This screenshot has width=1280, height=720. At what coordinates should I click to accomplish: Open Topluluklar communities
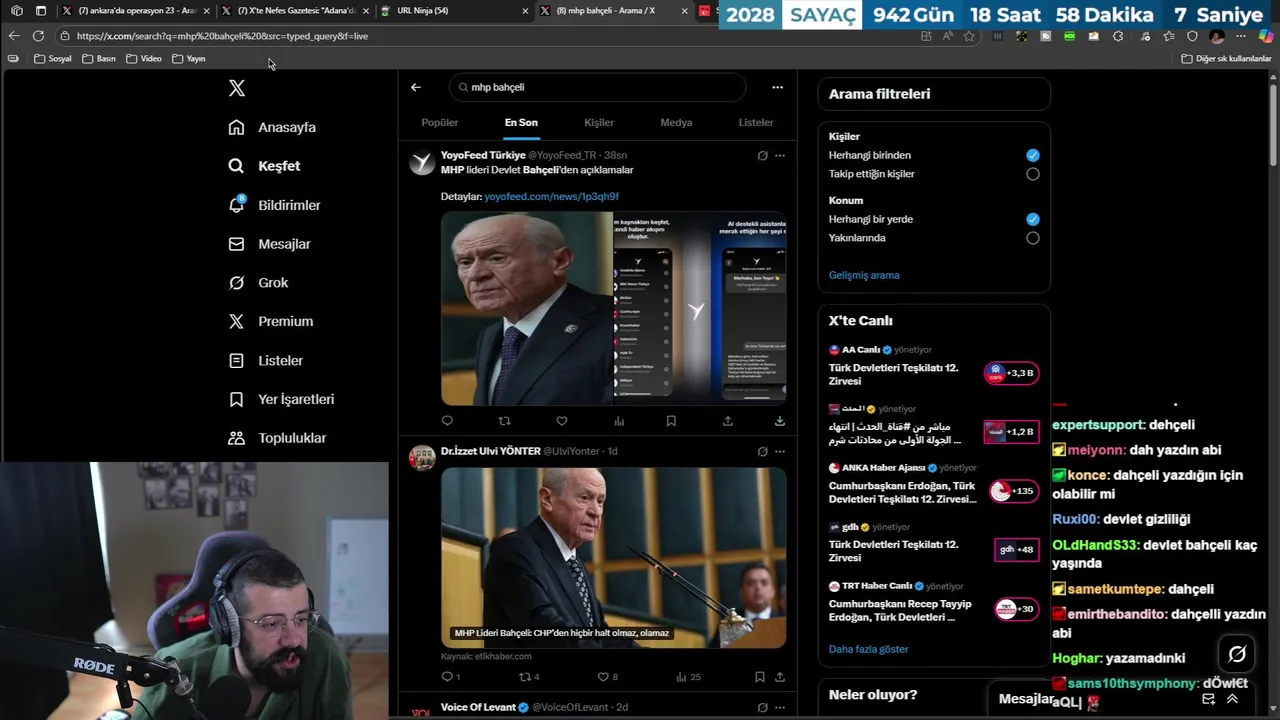277,438
